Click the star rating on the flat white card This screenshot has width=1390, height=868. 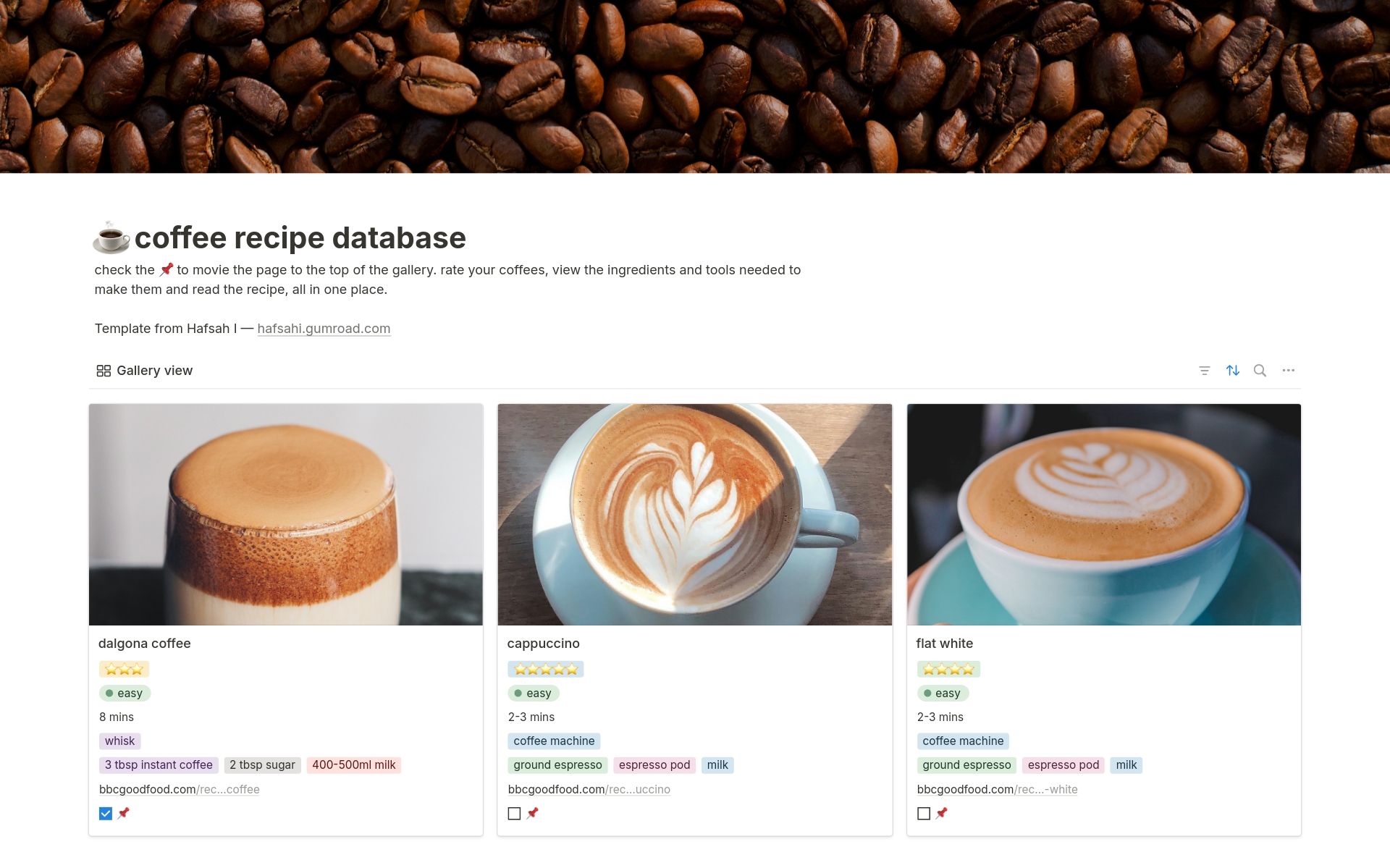(948, 669)
